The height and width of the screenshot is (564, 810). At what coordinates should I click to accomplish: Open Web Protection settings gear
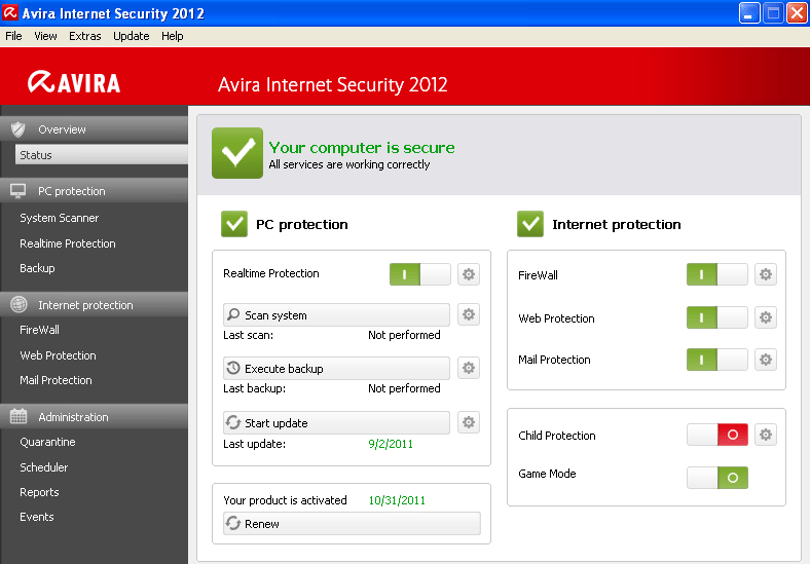[x=765, y=317]
